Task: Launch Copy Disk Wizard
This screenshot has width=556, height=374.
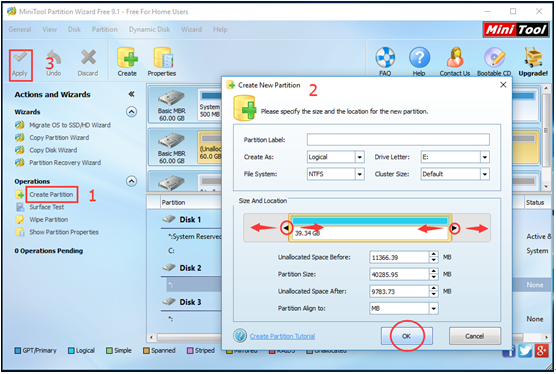Action: [x=53, y=150]
